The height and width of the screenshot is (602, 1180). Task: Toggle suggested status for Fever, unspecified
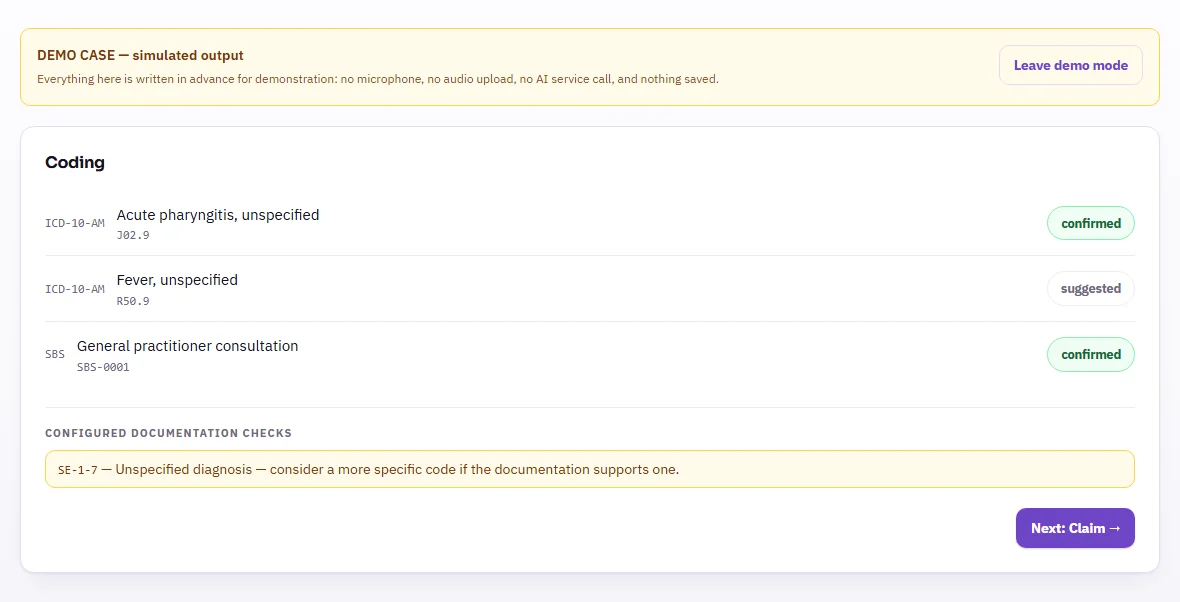(x=1090, y=289)
